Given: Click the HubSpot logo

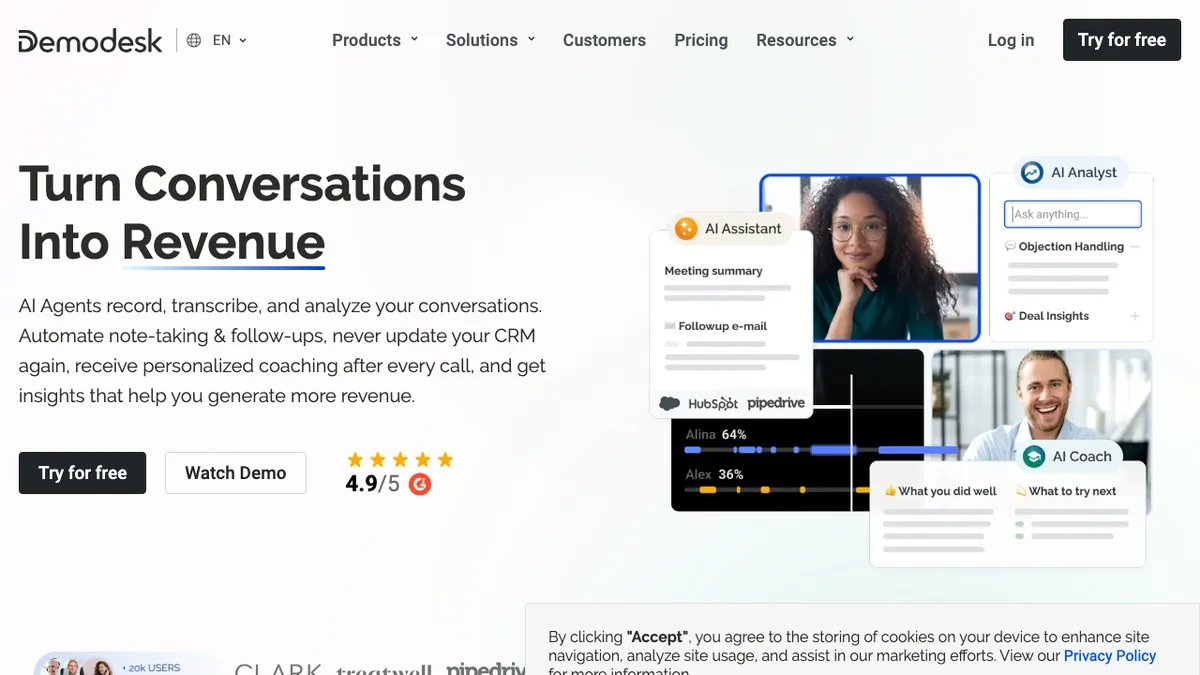Looking at the screenshot, I should [x=713, y=404].
